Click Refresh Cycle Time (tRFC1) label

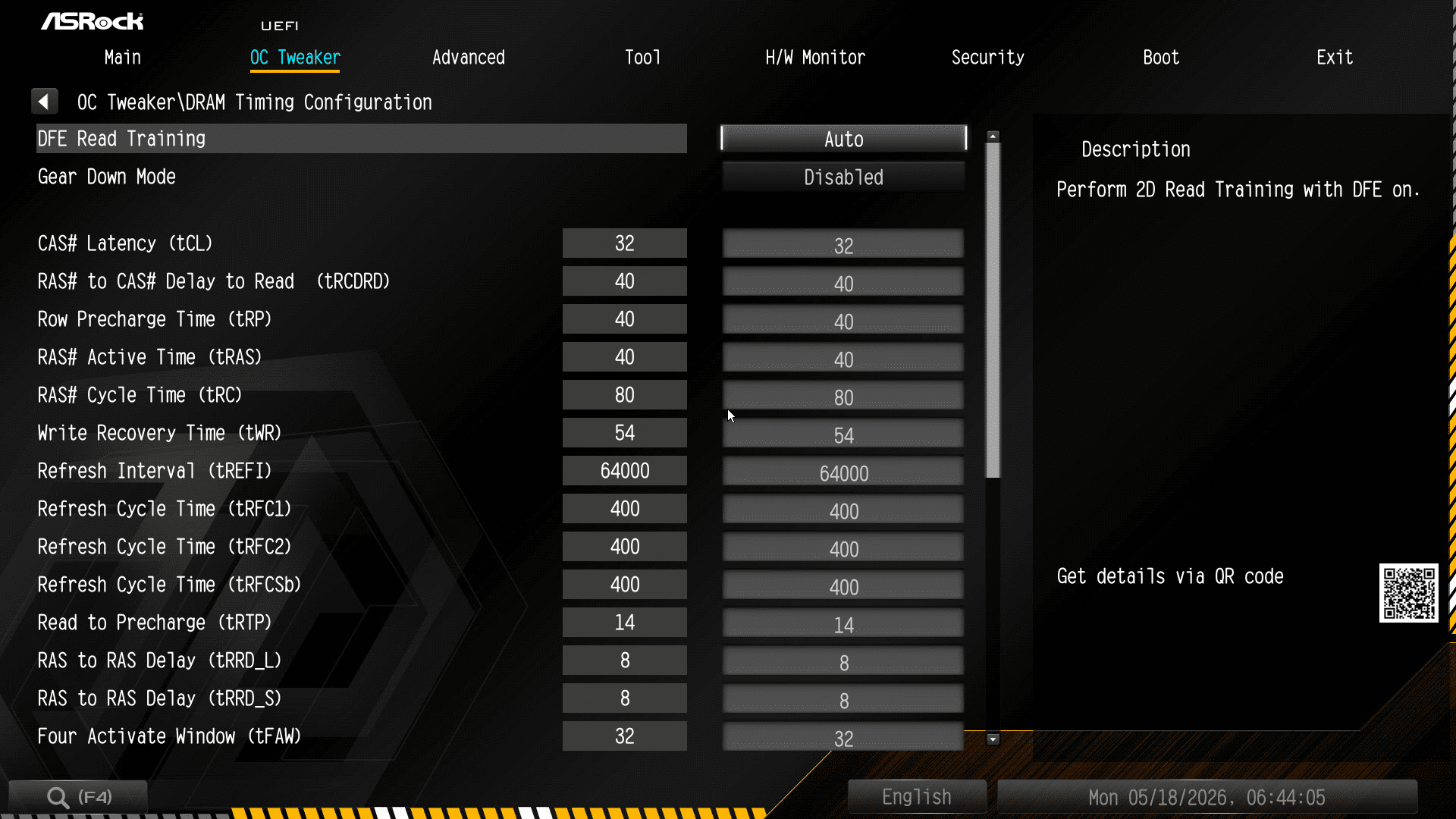click(x=165, y=509)
